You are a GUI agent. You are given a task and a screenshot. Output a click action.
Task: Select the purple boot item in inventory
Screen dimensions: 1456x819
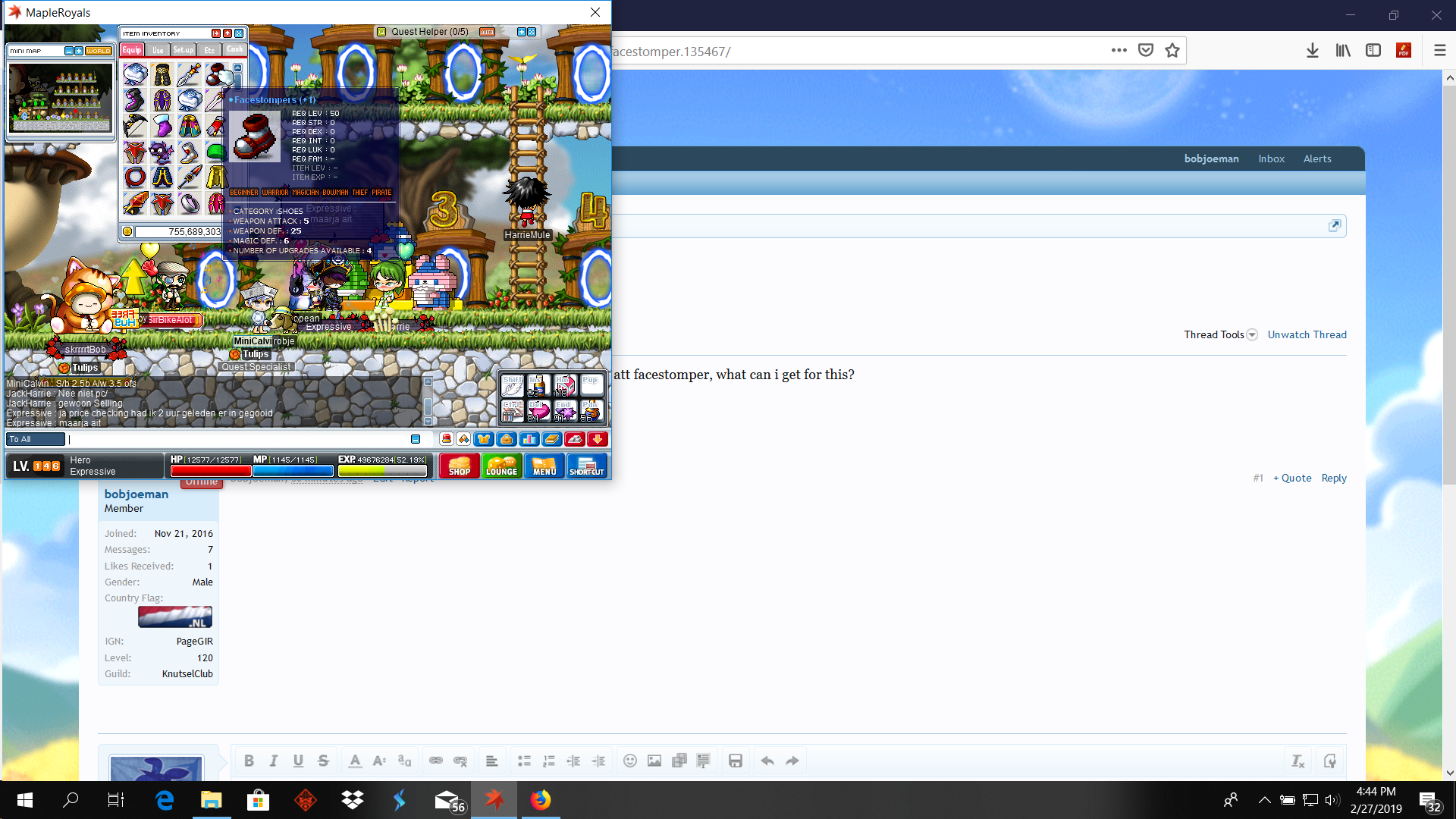pos(135,100)
